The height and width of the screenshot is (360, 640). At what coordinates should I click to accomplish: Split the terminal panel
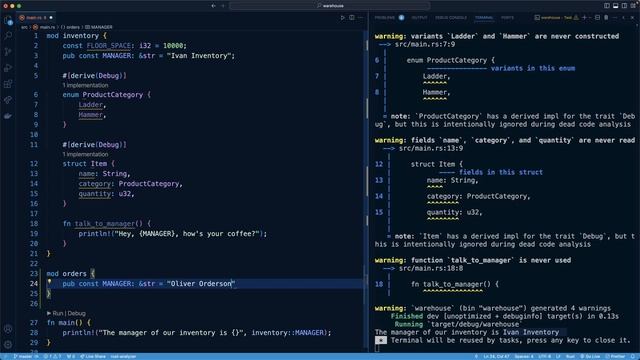point(598,18)
